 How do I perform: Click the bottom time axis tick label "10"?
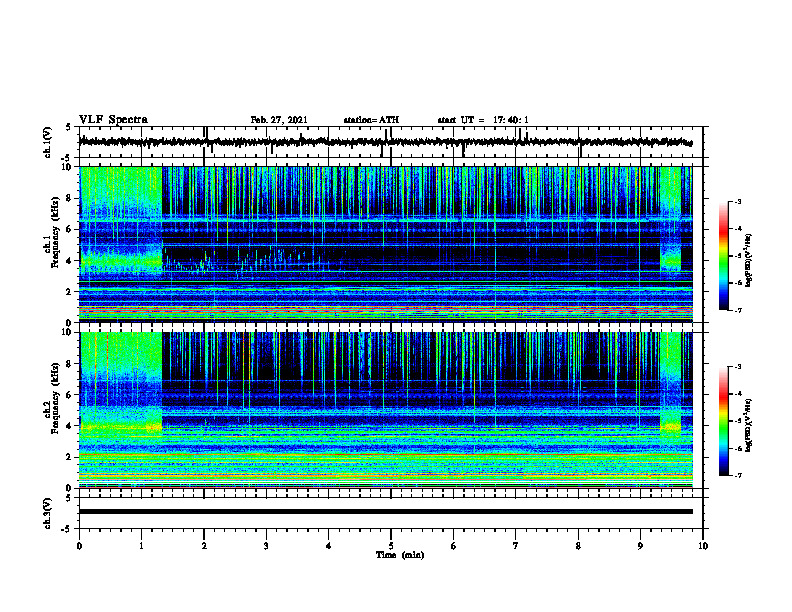tap(703, 546)
